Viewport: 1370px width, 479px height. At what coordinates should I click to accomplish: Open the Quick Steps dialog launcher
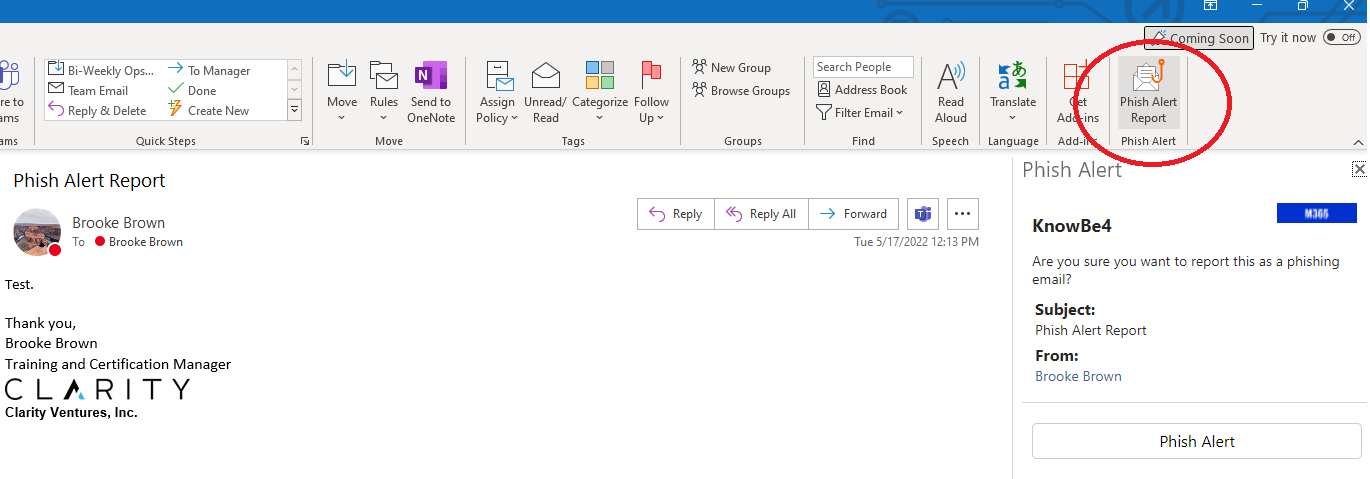point(304,142)
